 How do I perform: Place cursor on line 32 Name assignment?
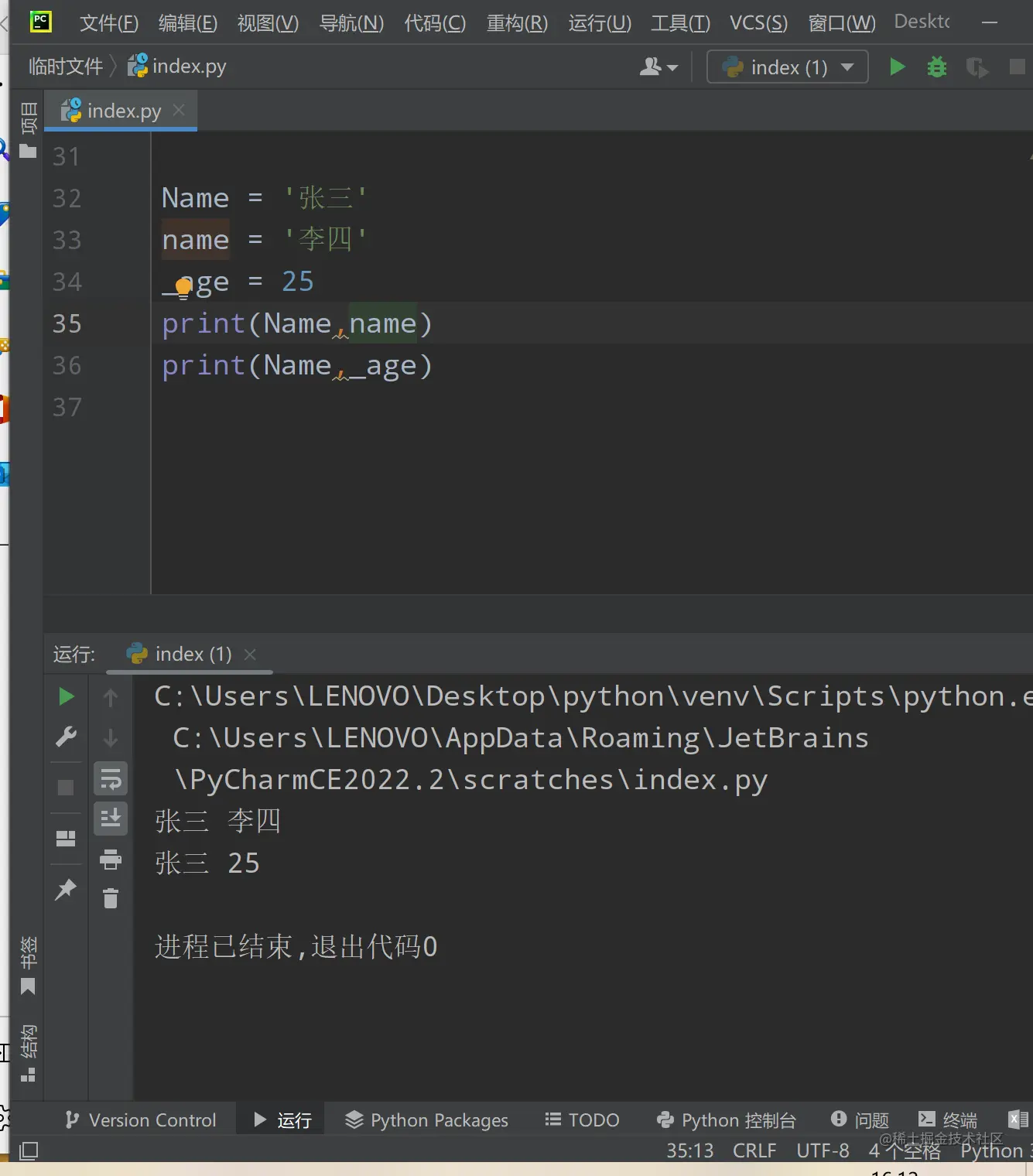(x=264, y=198)
